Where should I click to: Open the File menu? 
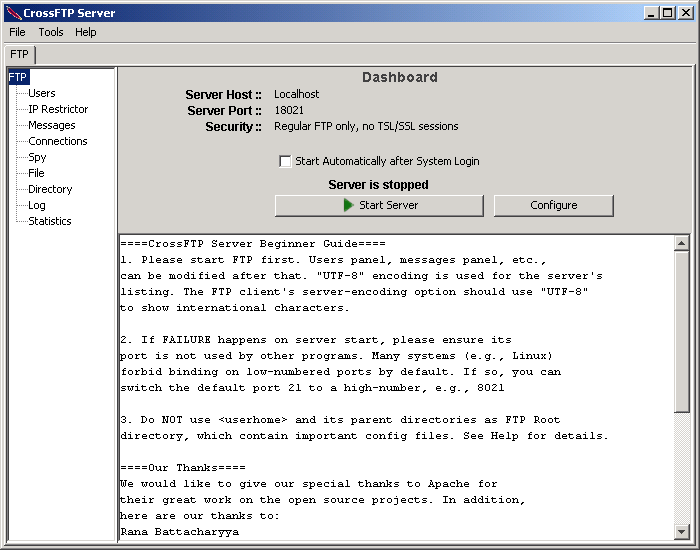pos(17,32)
